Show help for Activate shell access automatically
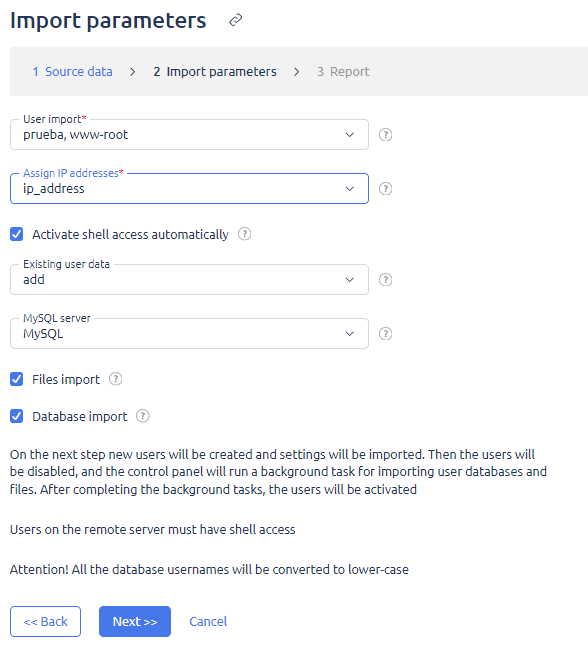The image size is (588, 654). tap(244, 234)
